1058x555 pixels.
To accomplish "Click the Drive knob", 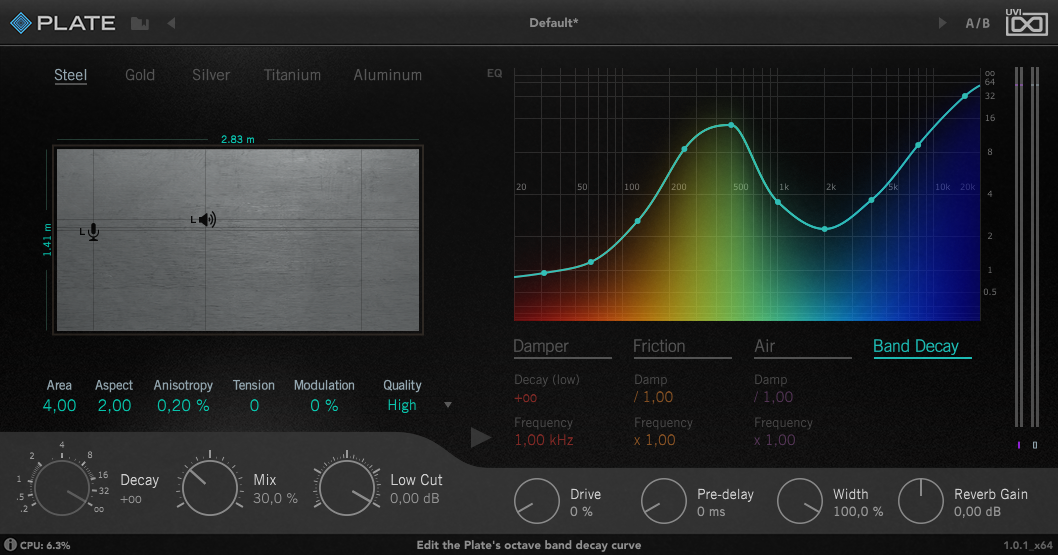I will (536, 501).
